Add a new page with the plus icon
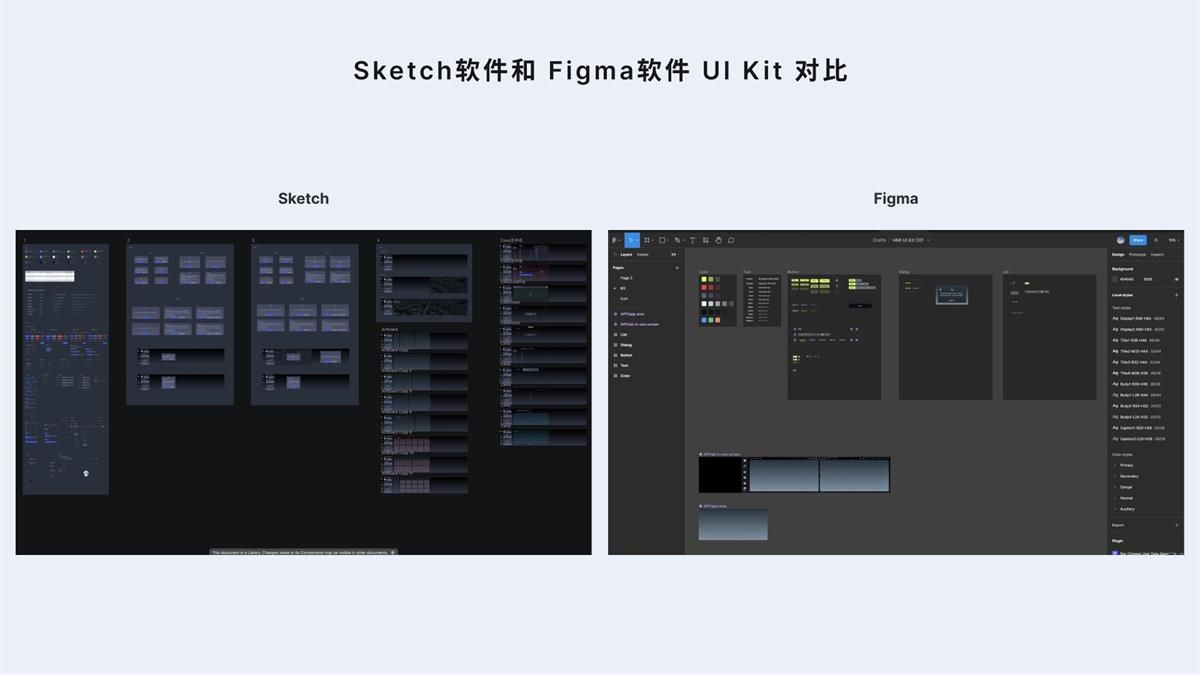 click(x=677, y=268)
